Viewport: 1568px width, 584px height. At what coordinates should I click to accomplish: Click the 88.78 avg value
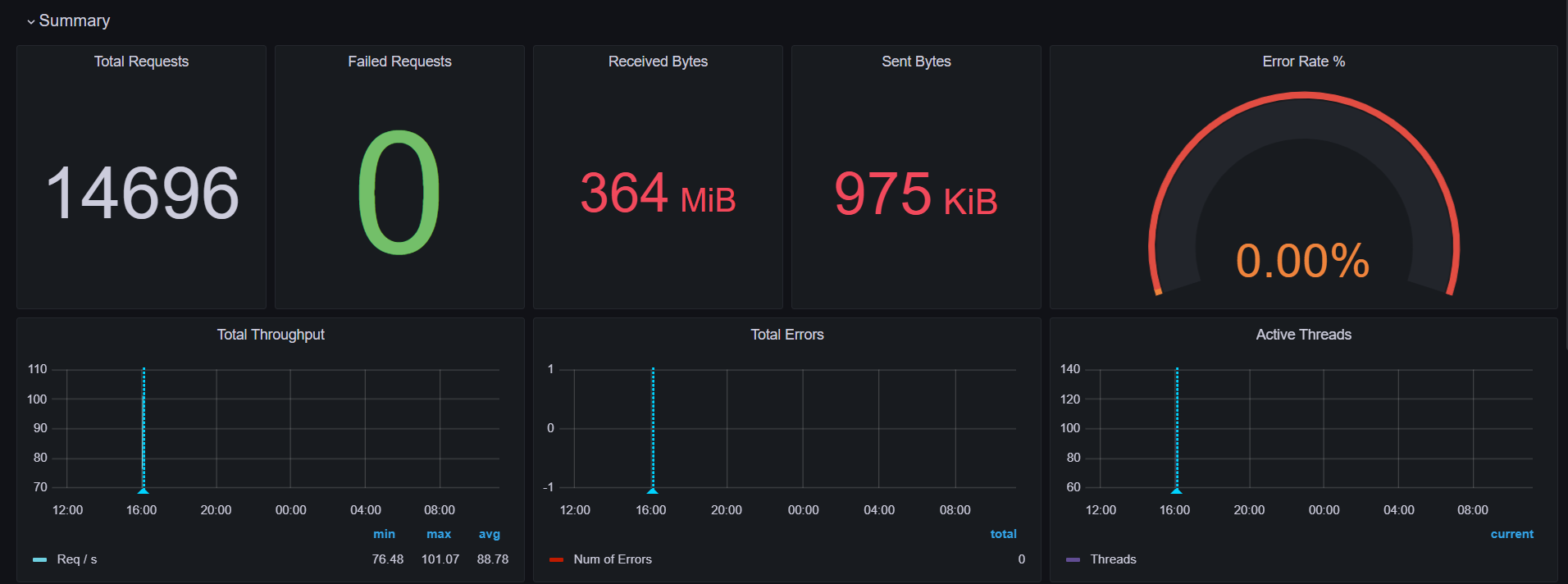pos(493,559)
